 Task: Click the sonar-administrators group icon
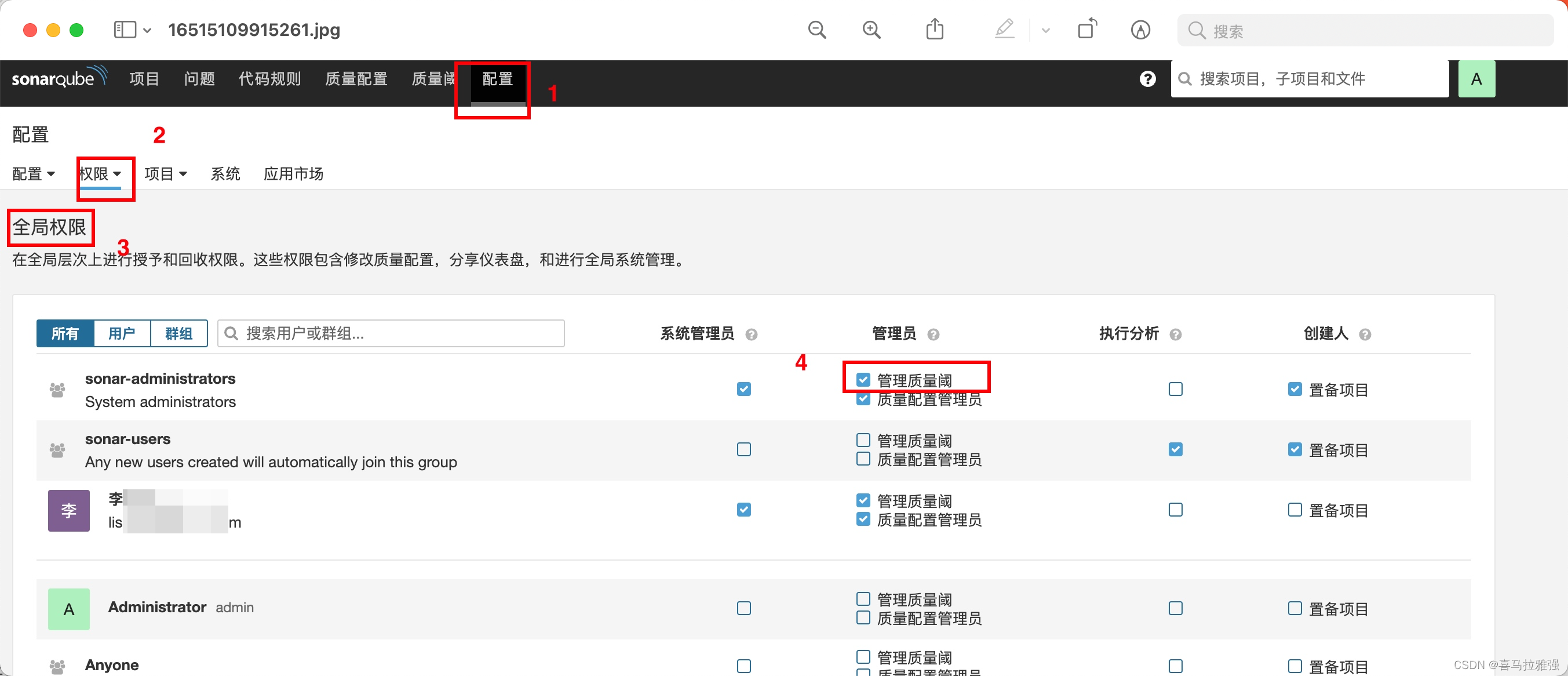57,390
